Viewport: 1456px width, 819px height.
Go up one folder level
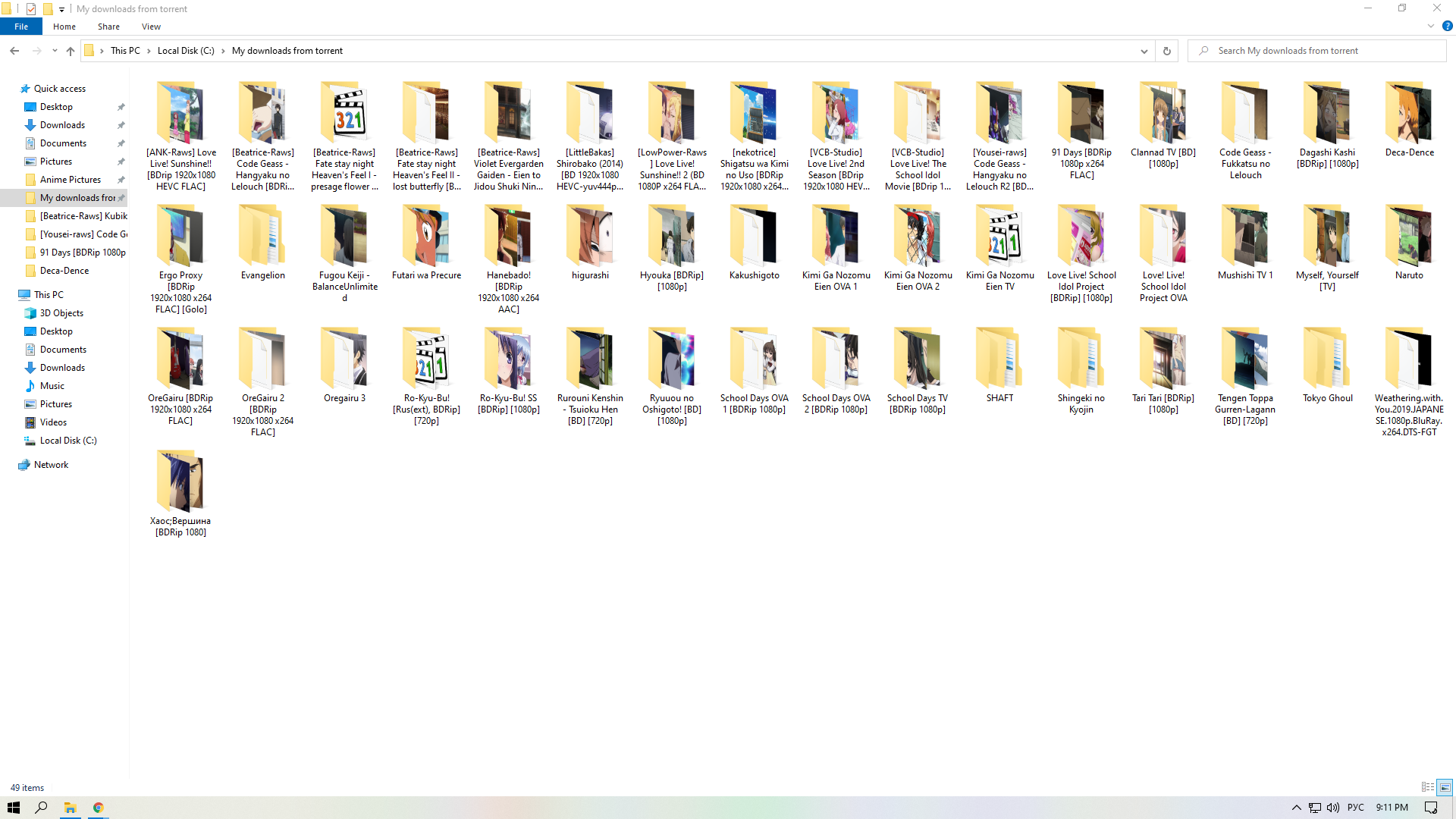click(71, 51)
